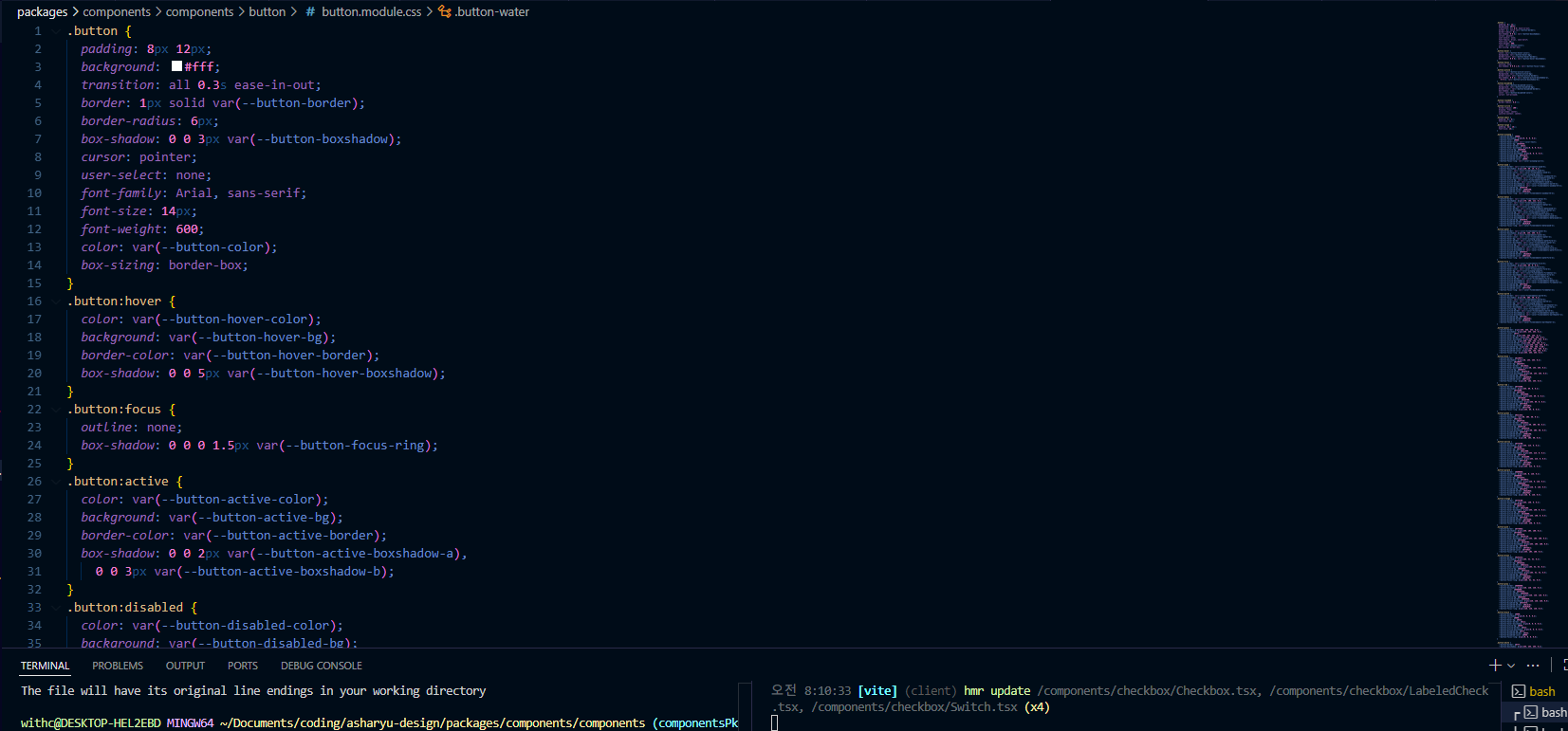Click the 'font-family: Arial, sans-serif' line
1568x731 pixels.
tap(194, 193)
